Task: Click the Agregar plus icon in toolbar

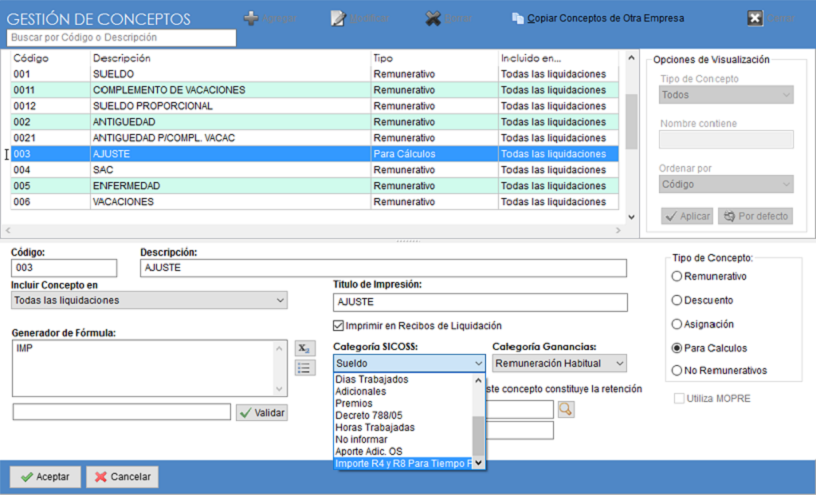Action: click(x=251, y=18)
